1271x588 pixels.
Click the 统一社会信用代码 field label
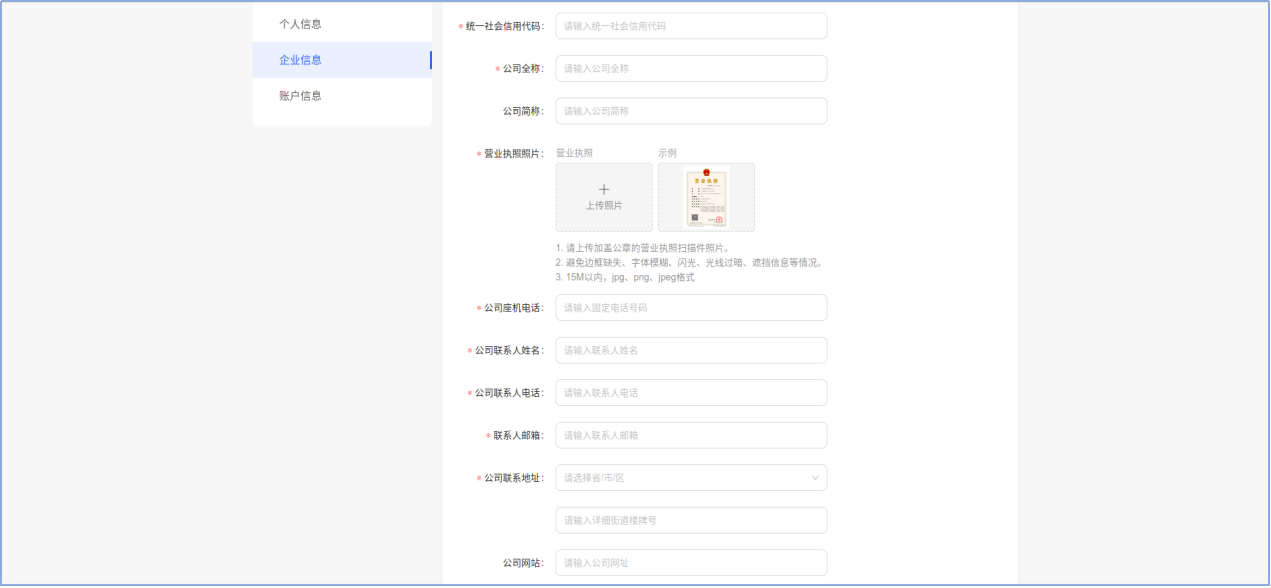pyautogui.click(x=504, y=26)
